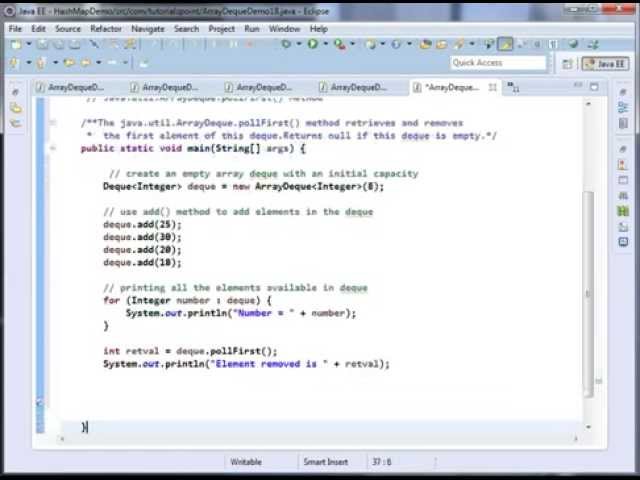Click the horizontal scrollbar right arrow
Screen dimensions: 640x480
tap(576, 439)
